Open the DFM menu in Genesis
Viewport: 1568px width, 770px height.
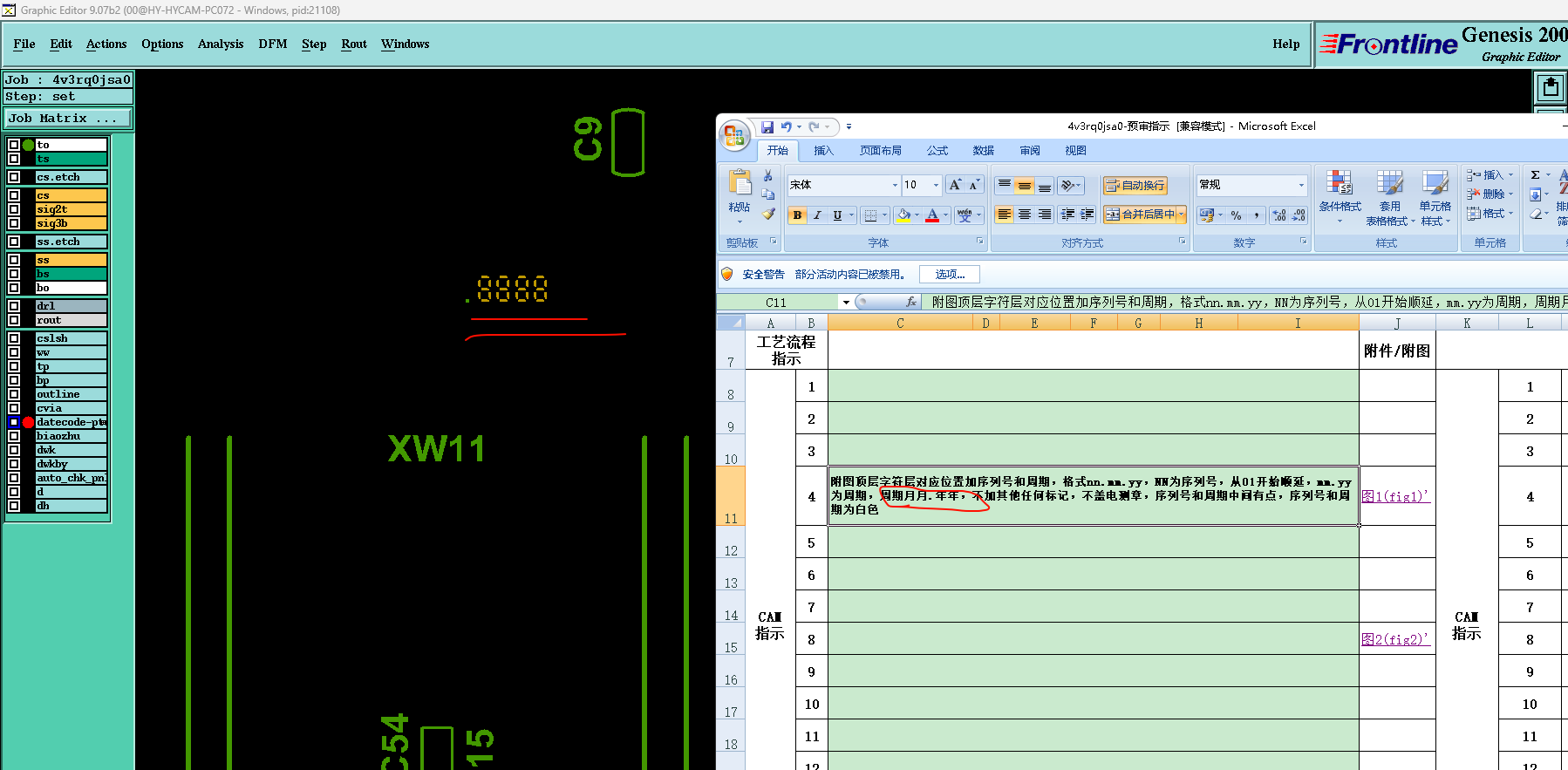(x=273, y=44)
